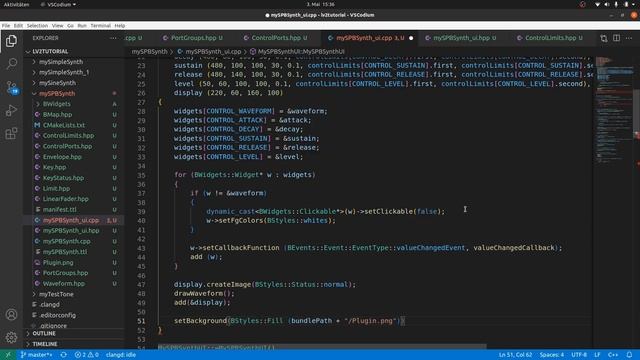Split the editor right

click(x=616, y=38)
